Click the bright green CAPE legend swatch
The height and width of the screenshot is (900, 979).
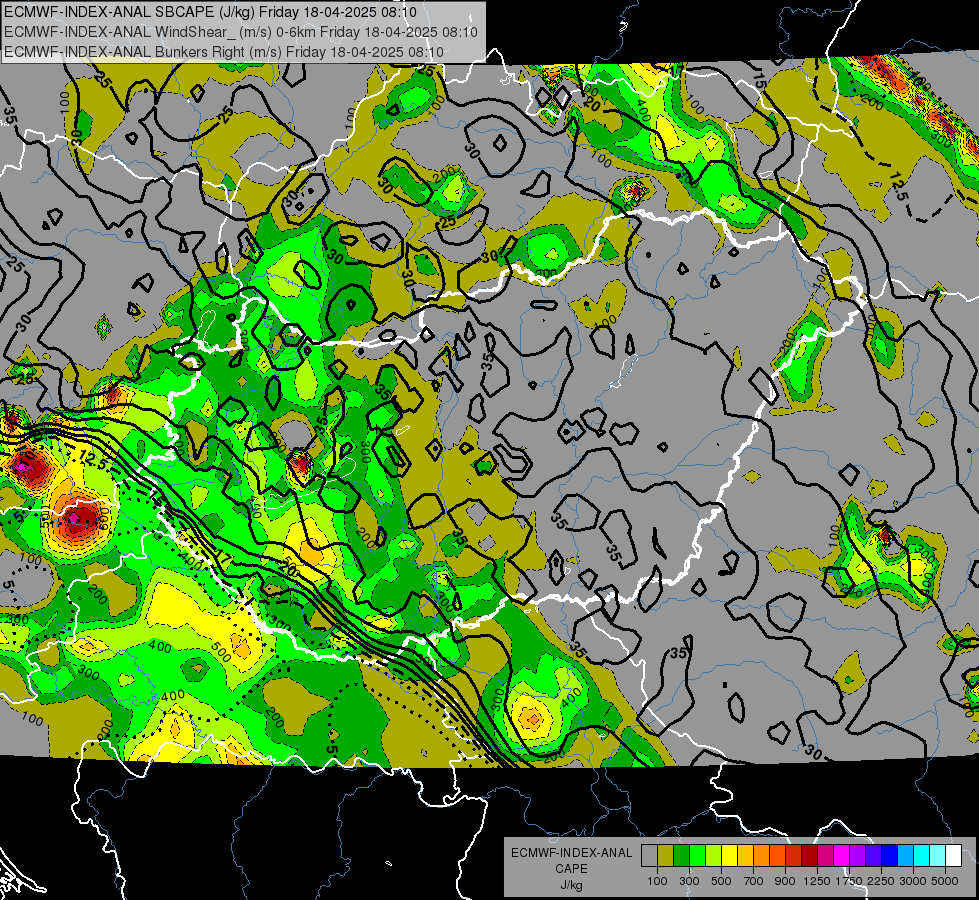coord(697,855)
